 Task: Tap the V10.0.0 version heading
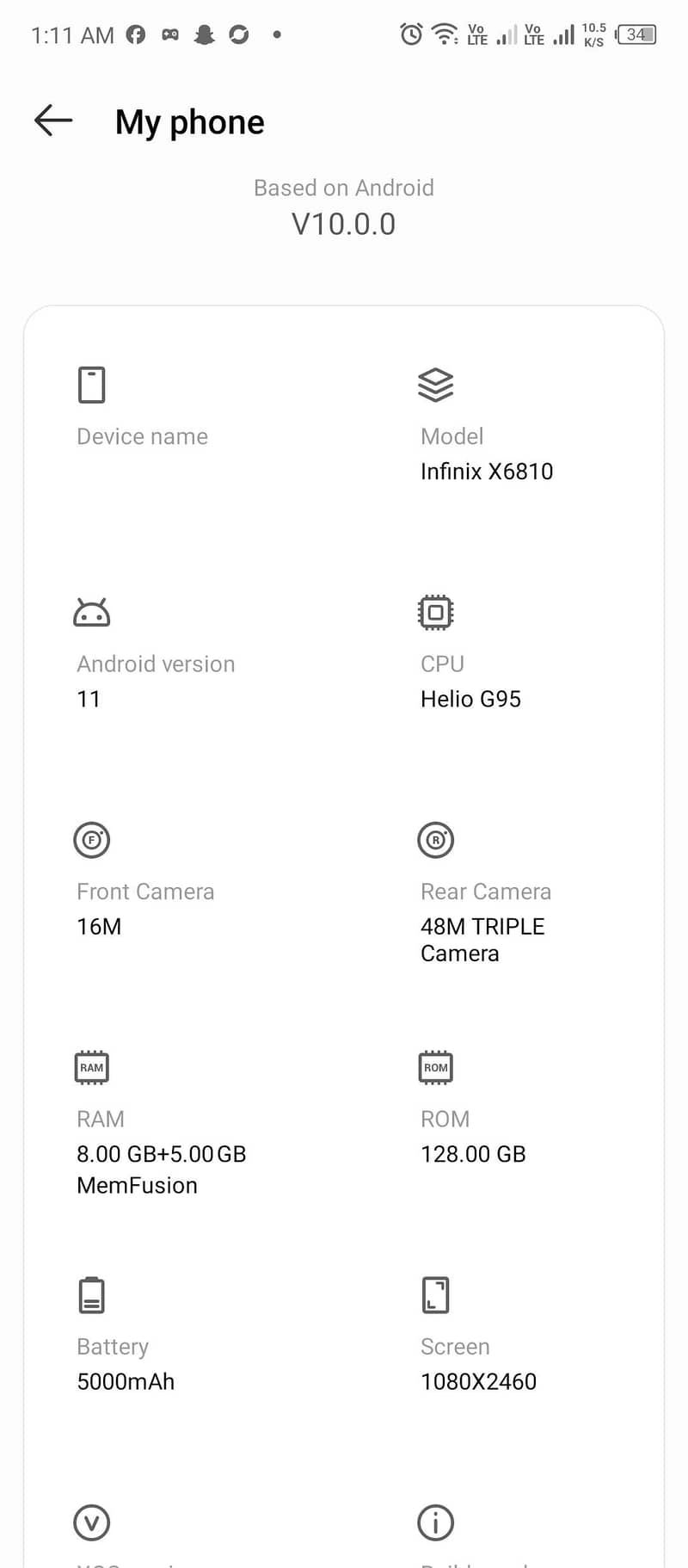coord(343,224)
